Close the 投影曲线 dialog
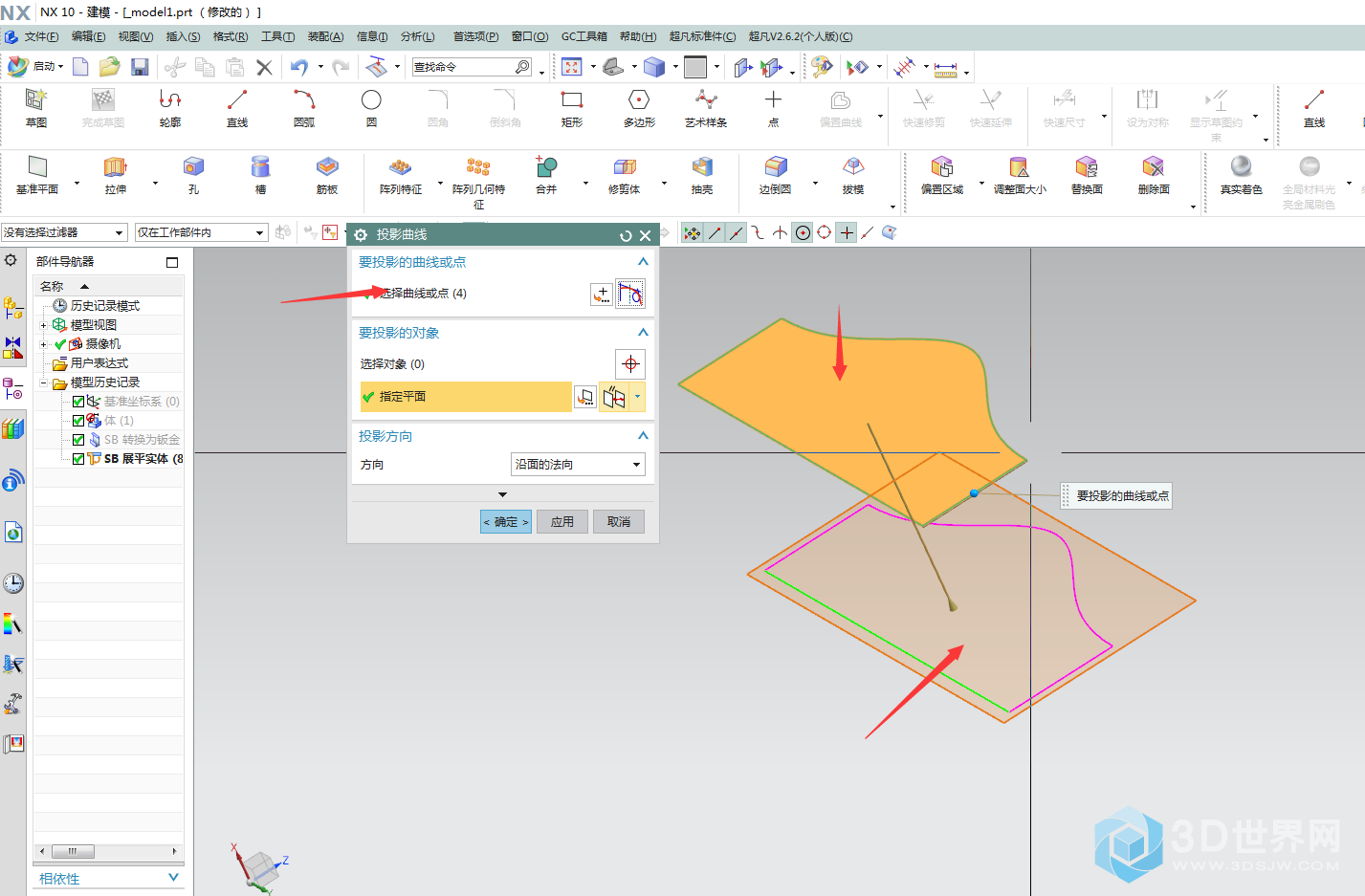The height and width of the screenshot is (896, 1365). tap(646, 235)
